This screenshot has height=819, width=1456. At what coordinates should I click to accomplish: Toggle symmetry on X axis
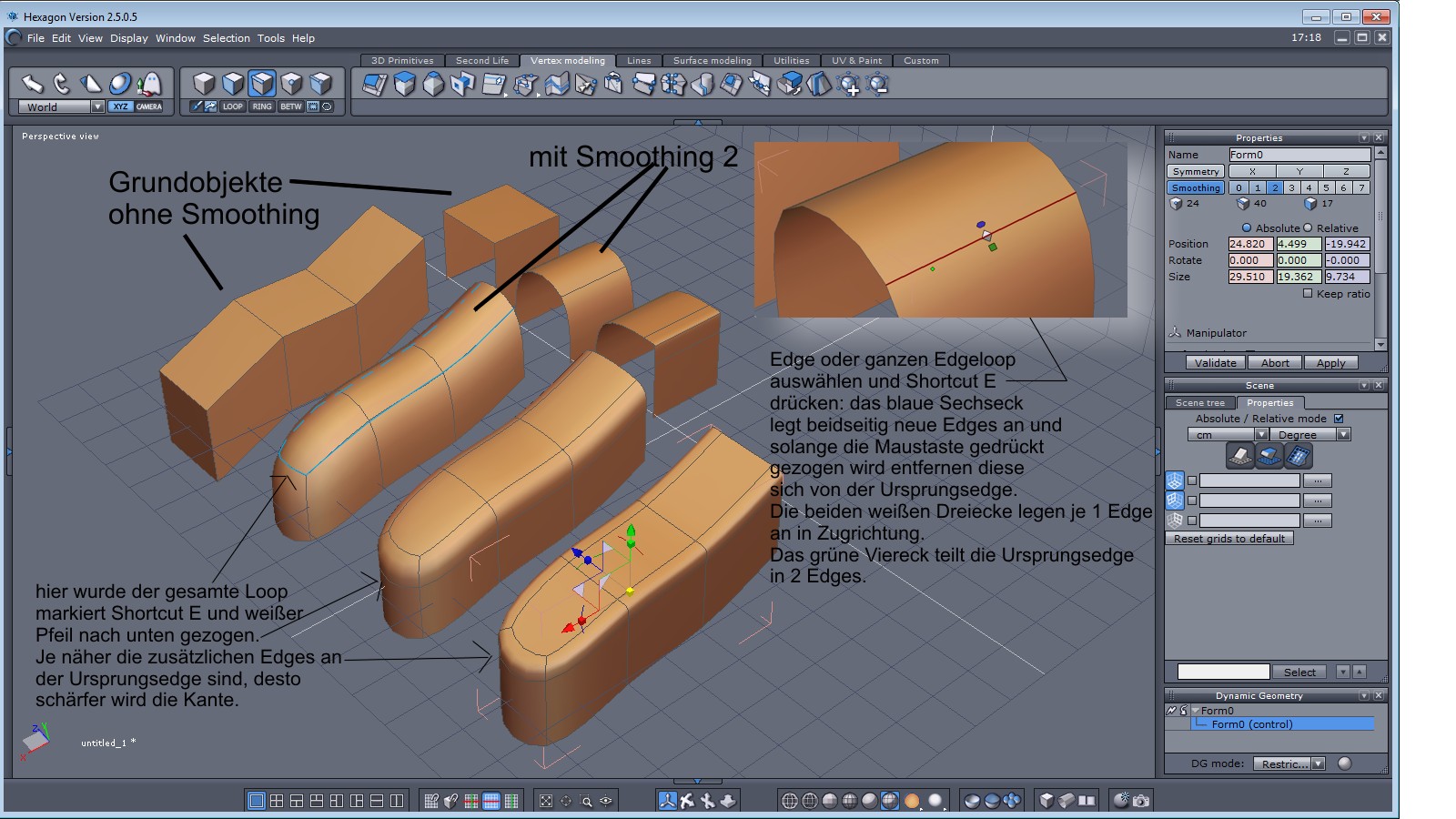[1252, 171]
